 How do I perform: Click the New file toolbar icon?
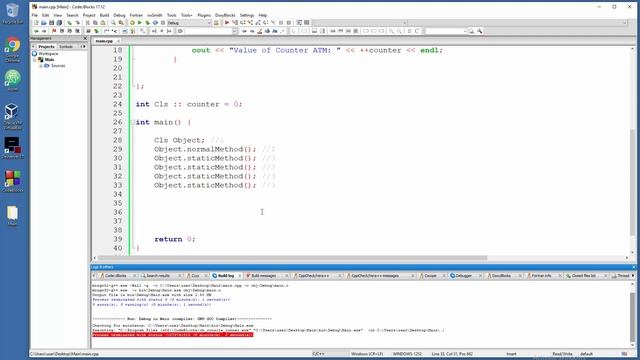(x=36, y=23)
